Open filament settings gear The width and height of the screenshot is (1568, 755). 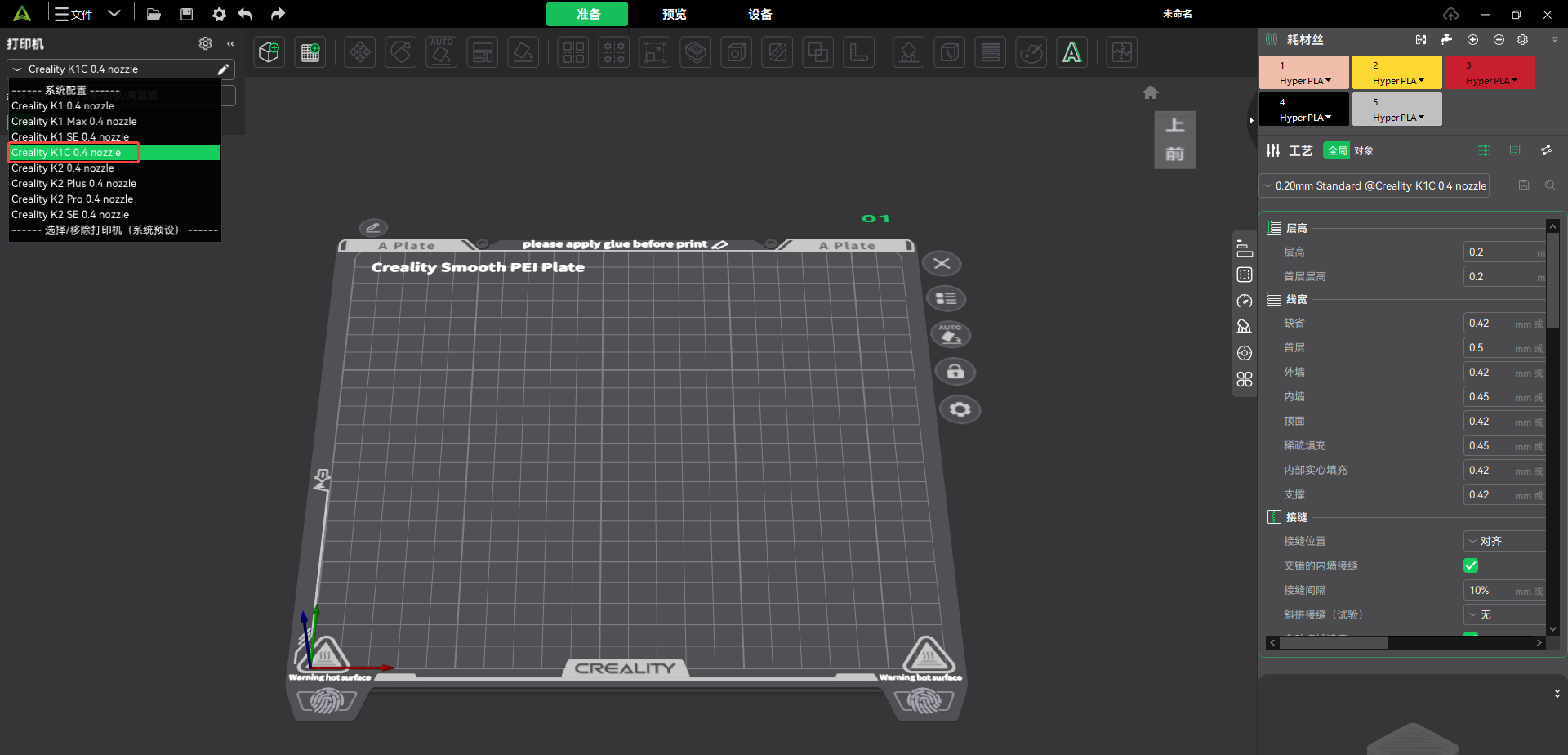pos(1523,39)
